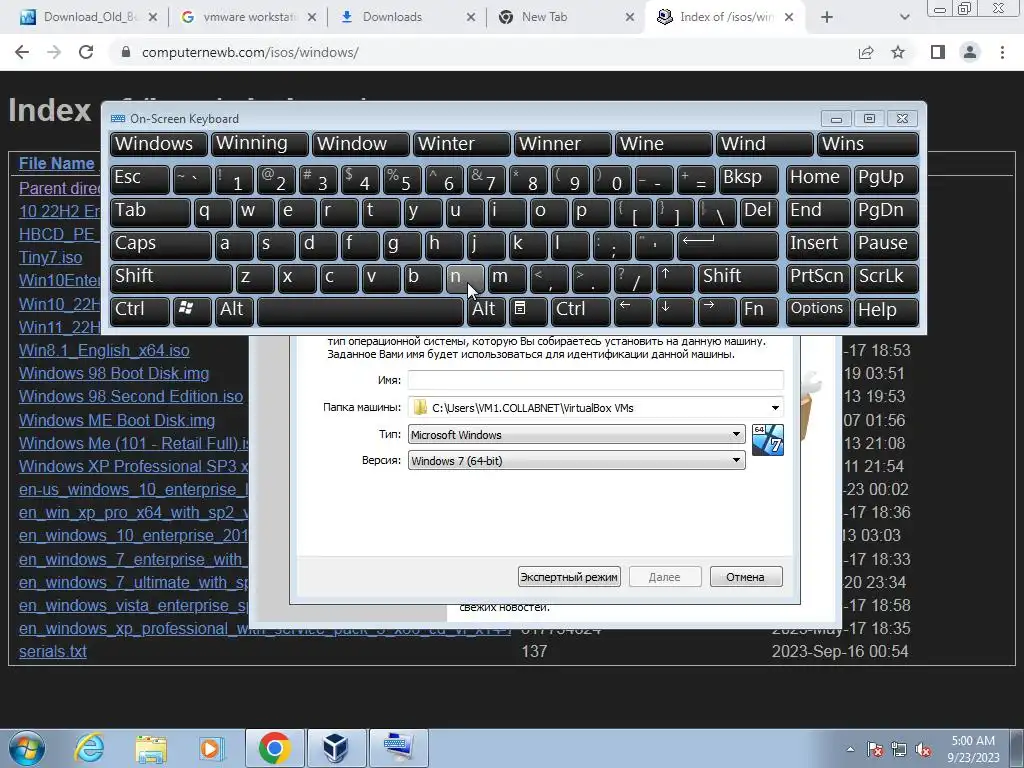The height and width of the screenshot is (768, 1024).
Task: Toggle right Alt key on keyboard
Action: pyautogui.click(x=486, y=311)
